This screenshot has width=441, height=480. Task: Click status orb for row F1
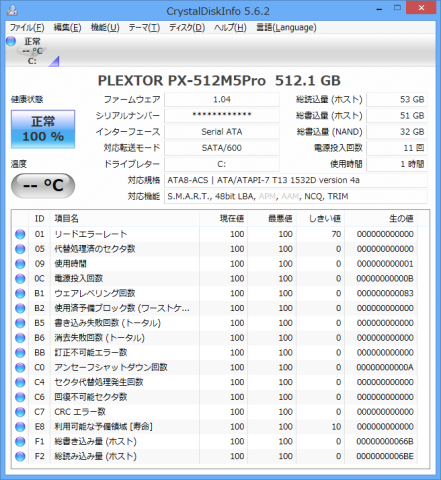click(20, 441)
